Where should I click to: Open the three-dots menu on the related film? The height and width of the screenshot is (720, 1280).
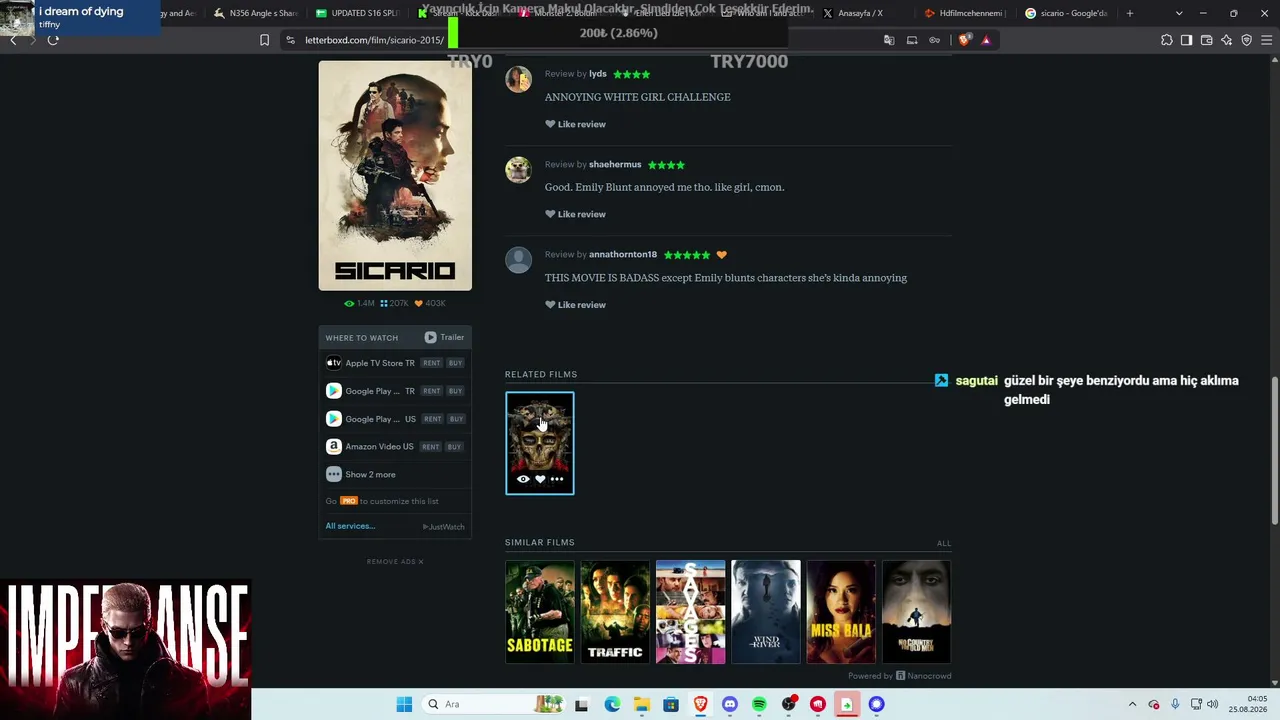557,479
